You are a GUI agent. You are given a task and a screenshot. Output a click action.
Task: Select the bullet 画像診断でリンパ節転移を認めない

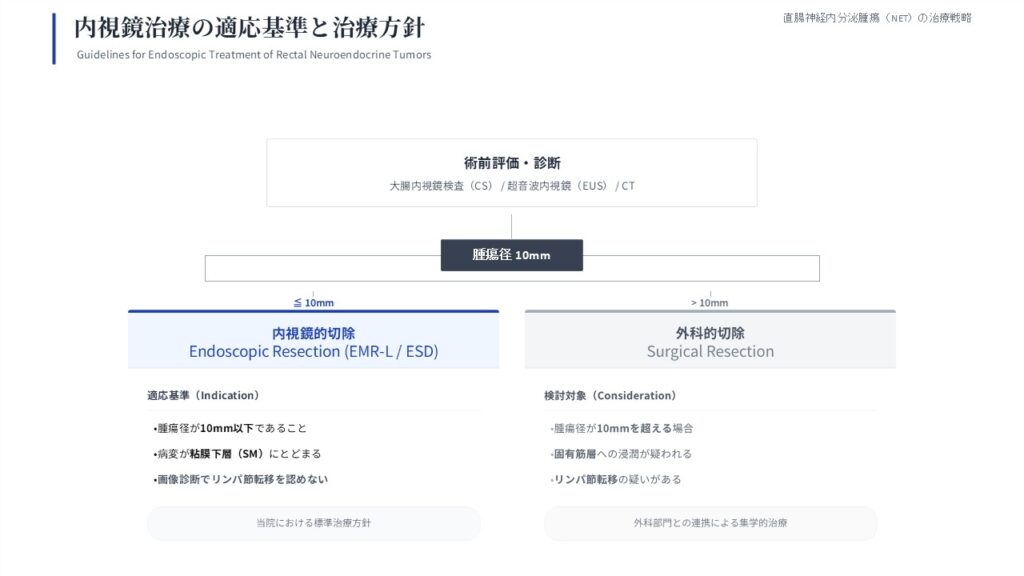(x=240, y=479)
